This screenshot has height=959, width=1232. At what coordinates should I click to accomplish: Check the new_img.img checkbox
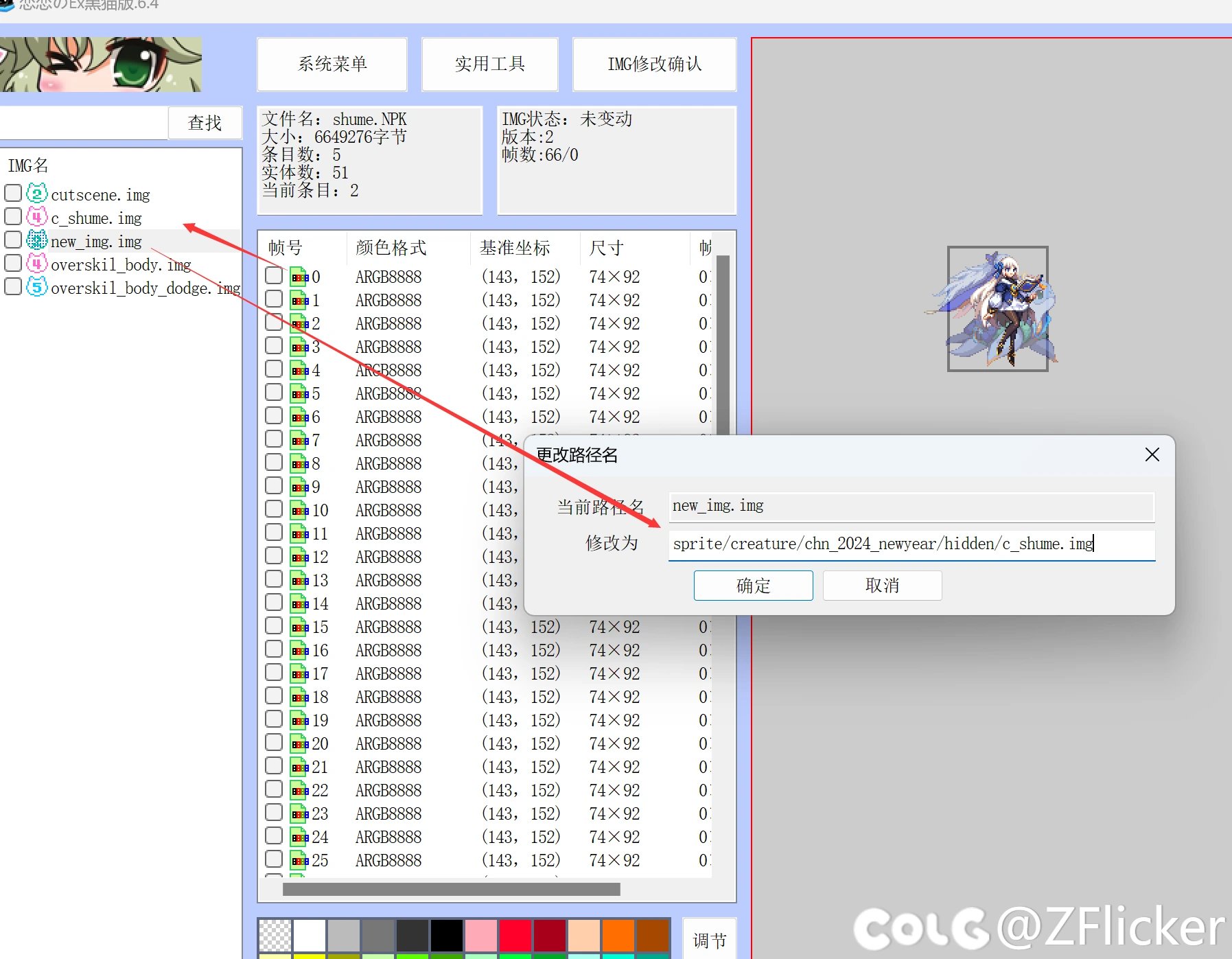pos(13,240)
